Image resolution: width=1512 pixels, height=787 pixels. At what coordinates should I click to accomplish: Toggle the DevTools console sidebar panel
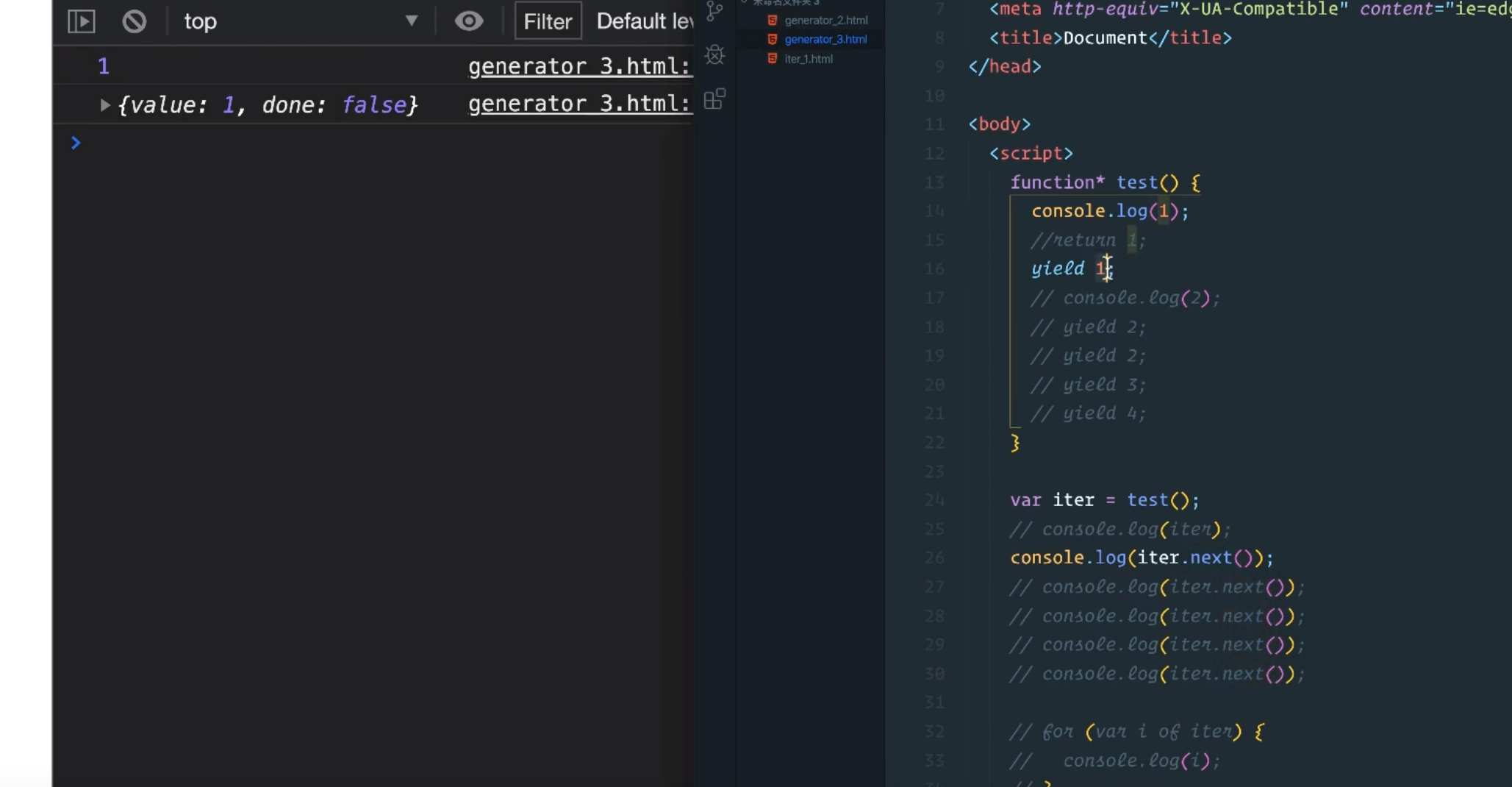pyautogui.click(x=81, y=21)
